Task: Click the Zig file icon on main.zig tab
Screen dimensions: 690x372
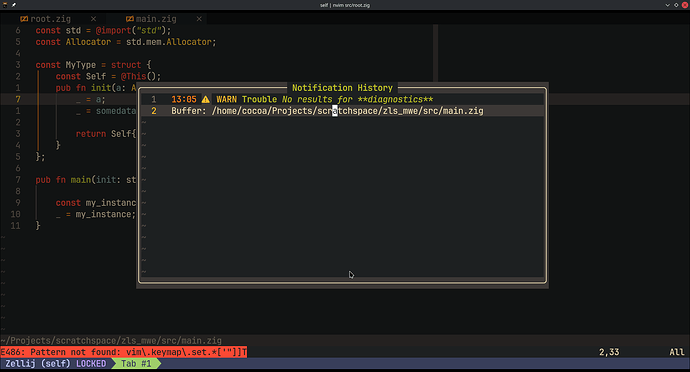Action: tap(129, 19)
